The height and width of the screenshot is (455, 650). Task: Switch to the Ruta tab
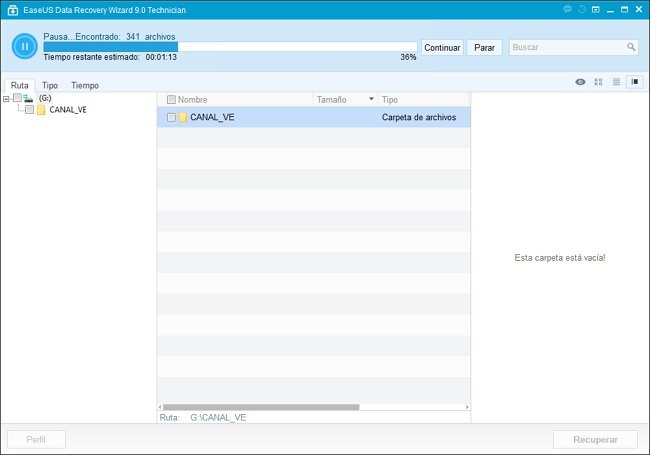tap(19, 85)
